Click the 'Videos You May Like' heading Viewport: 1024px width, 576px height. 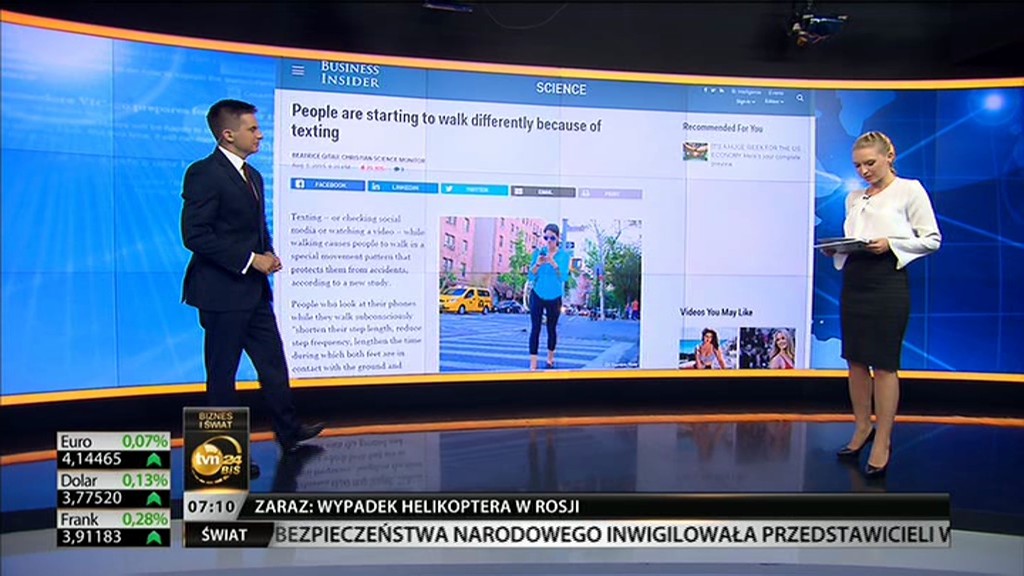716,312
